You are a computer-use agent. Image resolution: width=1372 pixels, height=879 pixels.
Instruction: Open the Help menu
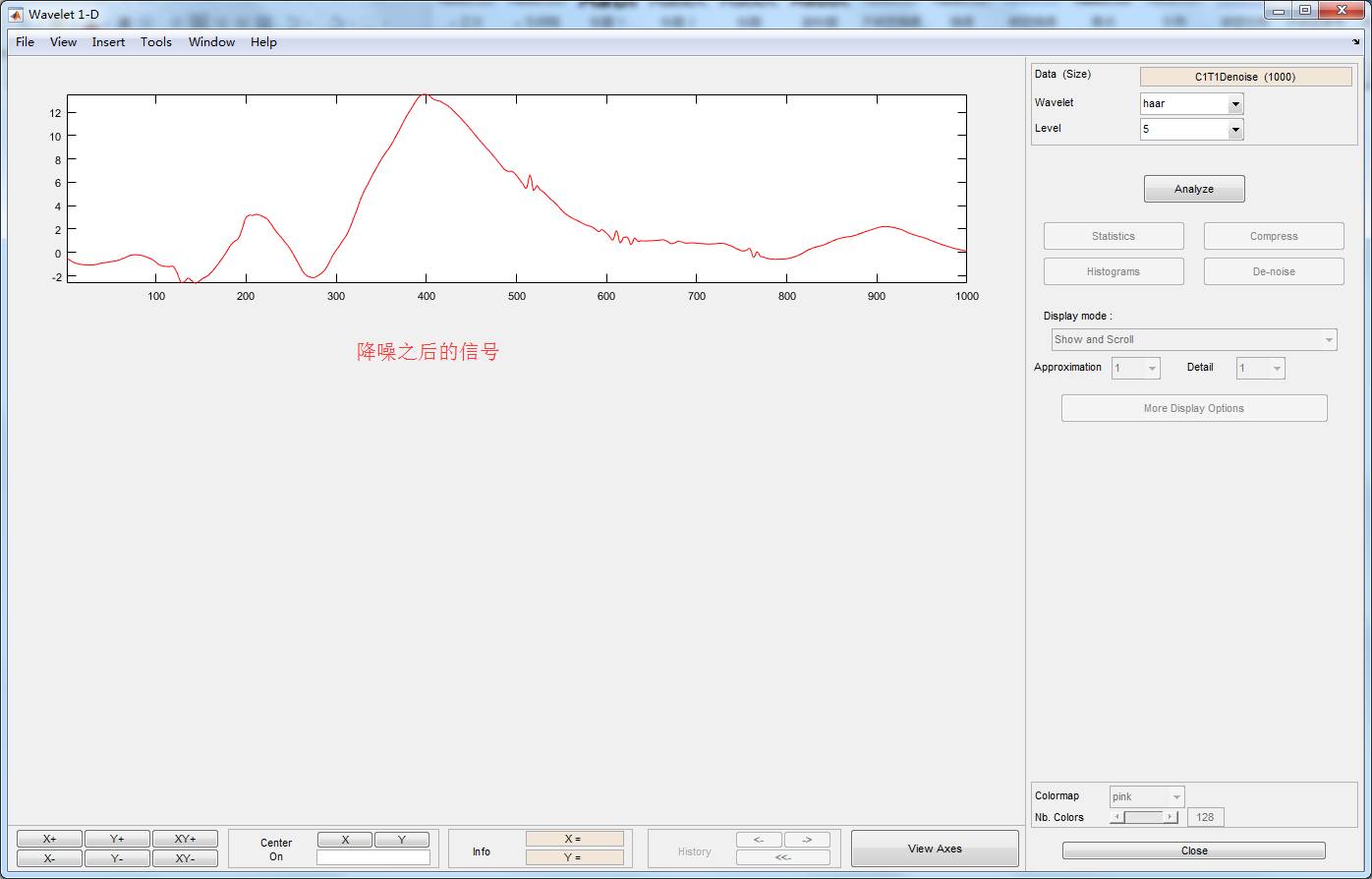(x=263, y=42)
